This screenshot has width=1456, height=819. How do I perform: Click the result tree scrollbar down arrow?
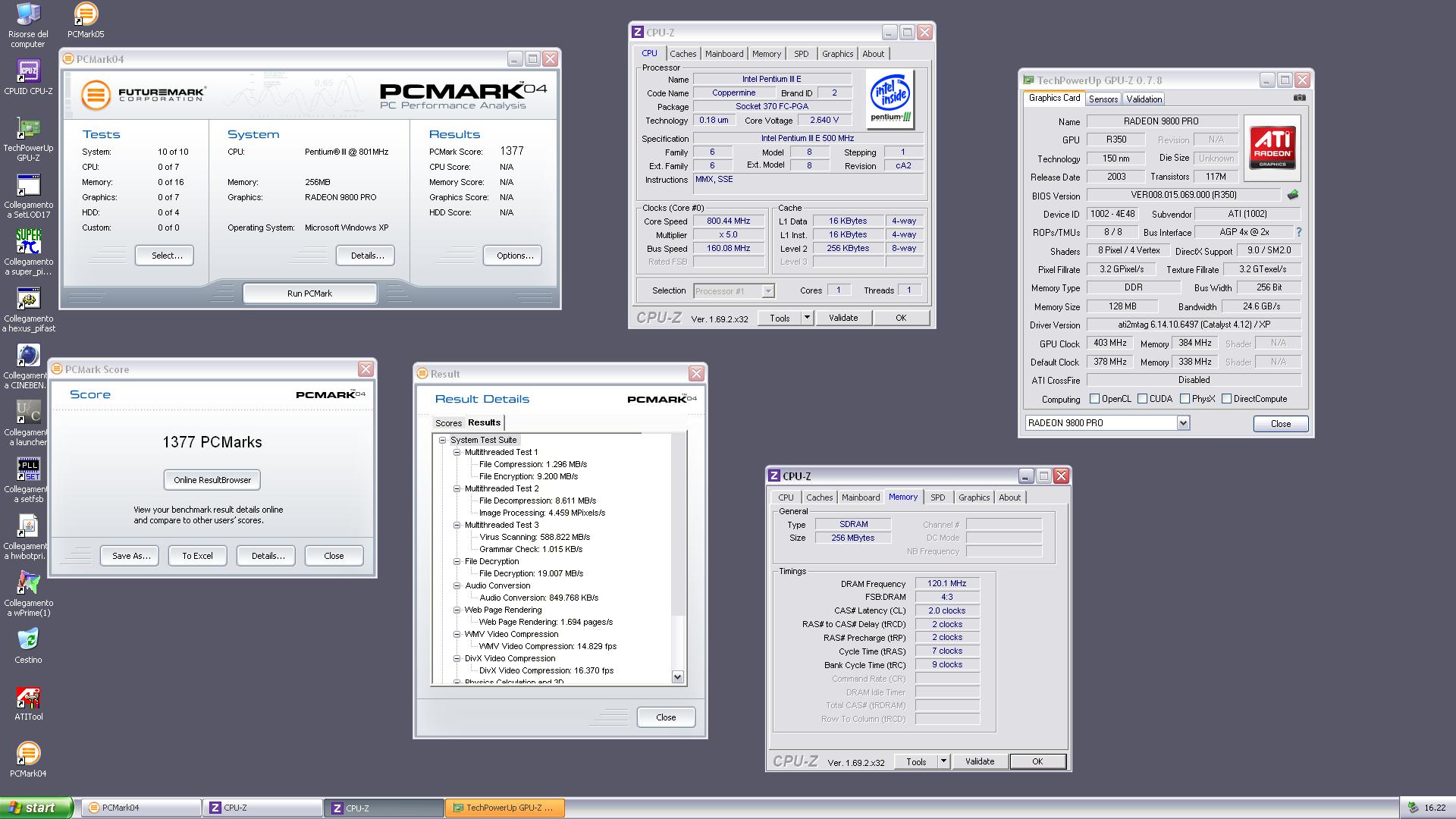pyautogui.click(x=678, y=677)
